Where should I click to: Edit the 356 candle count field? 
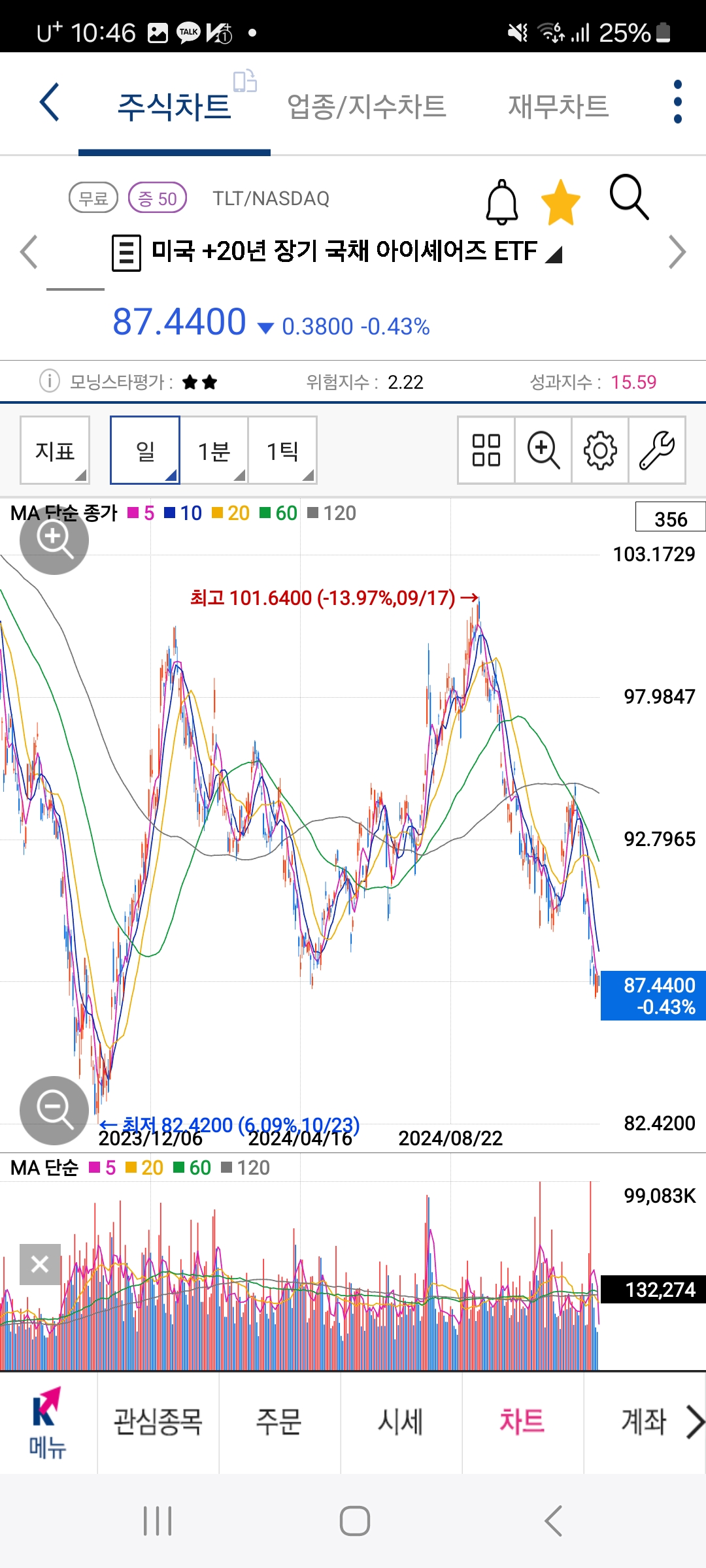(x=671, y=517)
